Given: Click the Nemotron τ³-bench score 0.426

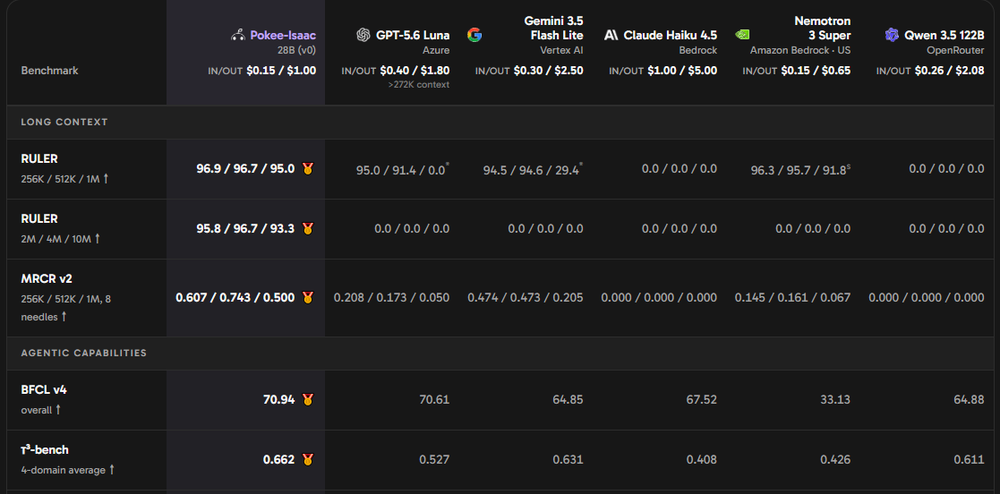Looking at the screenshot, I should tap(835, 459).
